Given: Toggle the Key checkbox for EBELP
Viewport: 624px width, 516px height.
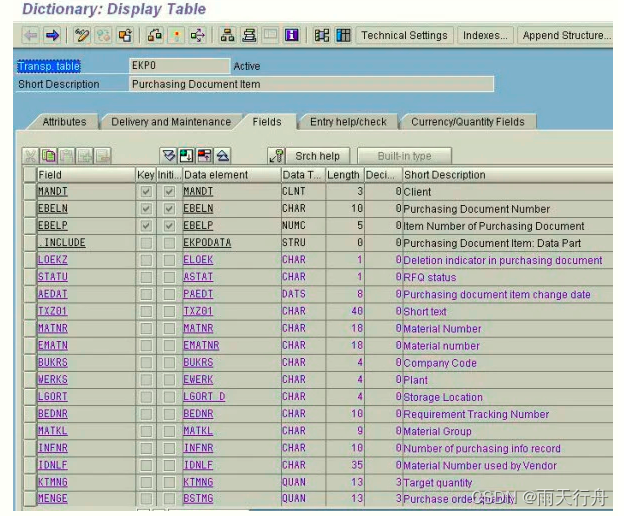Looking at the screenshot, I should (x=146, y=226).
